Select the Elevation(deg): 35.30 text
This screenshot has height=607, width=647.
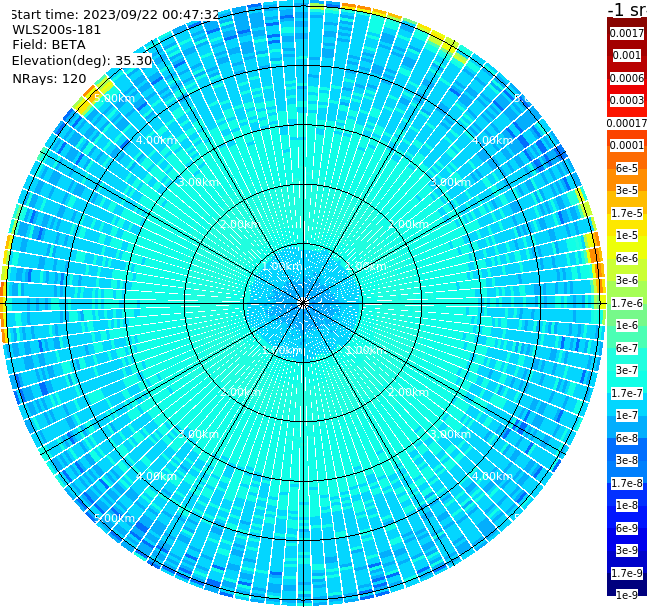point(82,61)
